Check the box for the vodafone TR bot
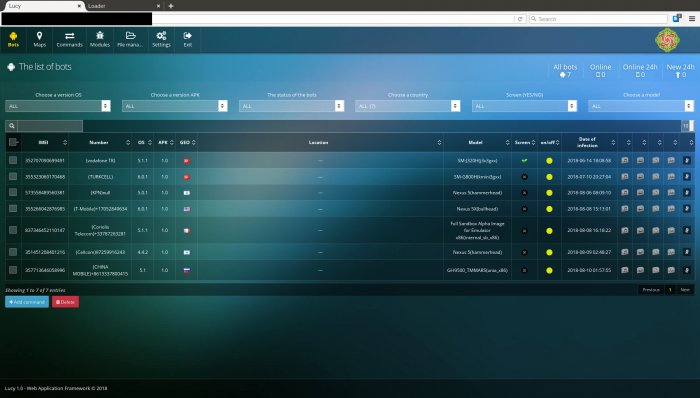700x398 pixels. point(13,160)
